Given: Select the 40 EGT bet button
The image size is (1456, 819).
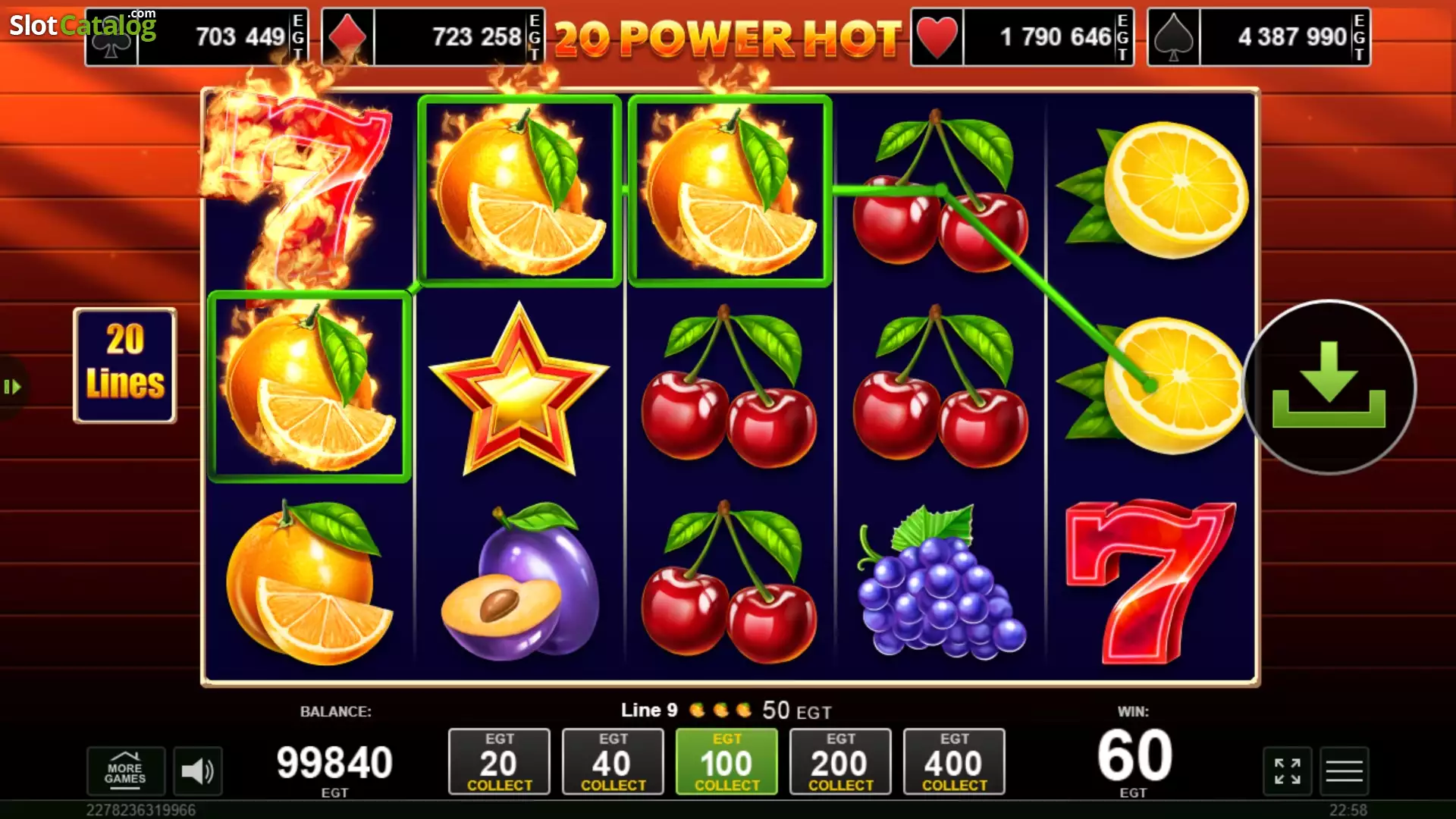Looking at the screenshot, I should (x=613, y=761).
